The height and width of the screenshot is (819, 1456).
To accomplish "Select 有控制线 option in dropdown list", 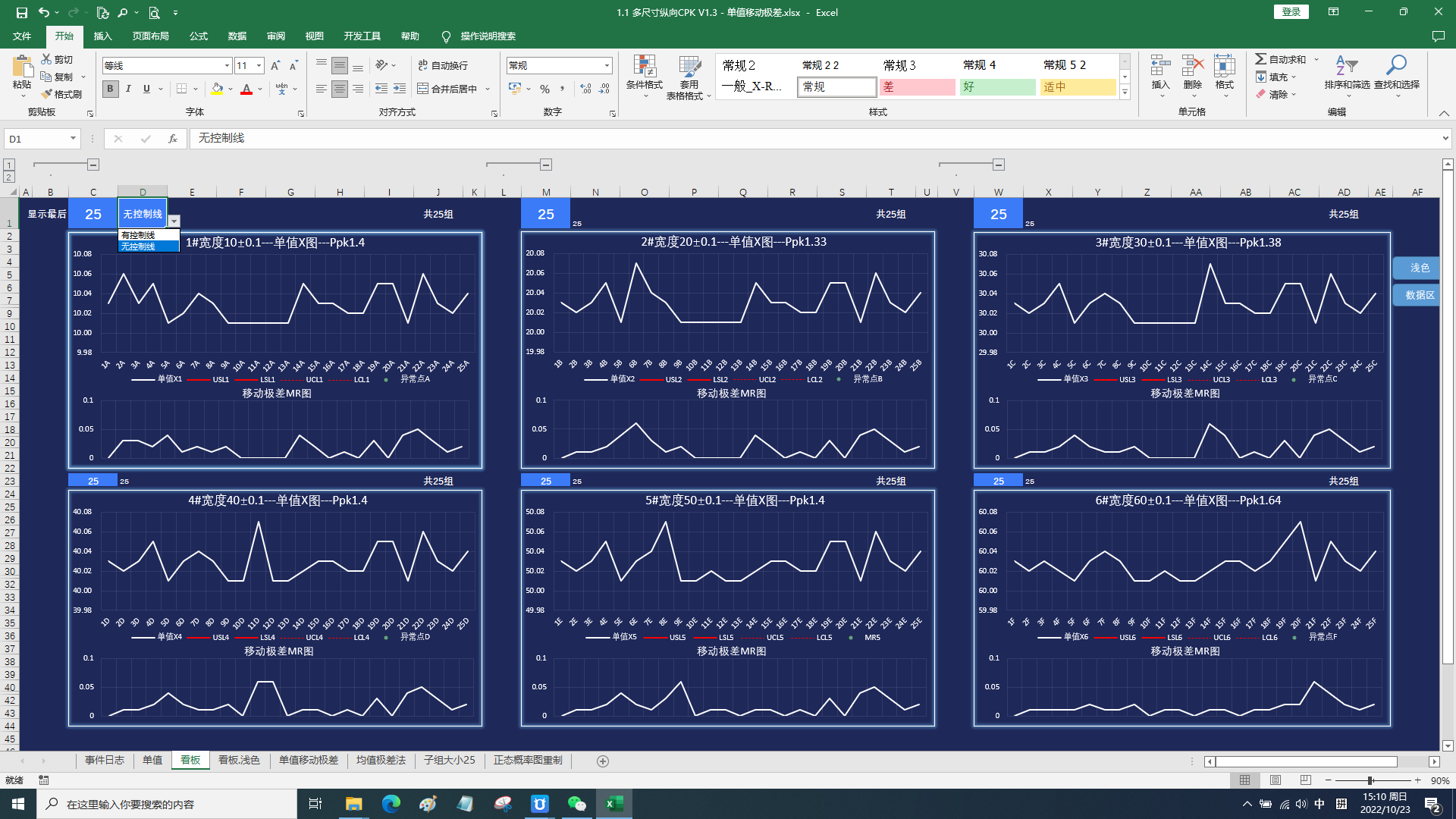I will (x=149, y=235).
